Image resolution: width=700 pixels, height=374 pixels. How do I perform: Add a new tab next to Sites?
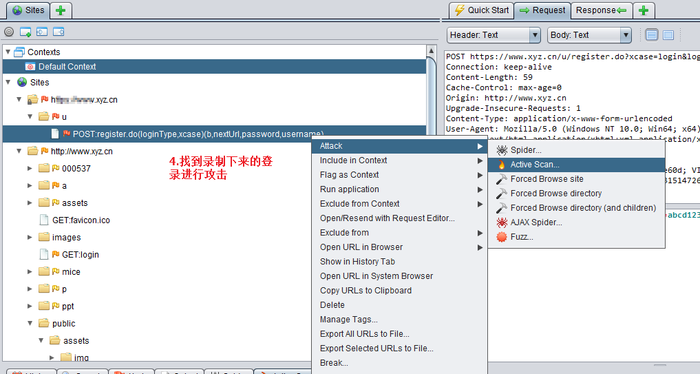click(x=61, y=10)
